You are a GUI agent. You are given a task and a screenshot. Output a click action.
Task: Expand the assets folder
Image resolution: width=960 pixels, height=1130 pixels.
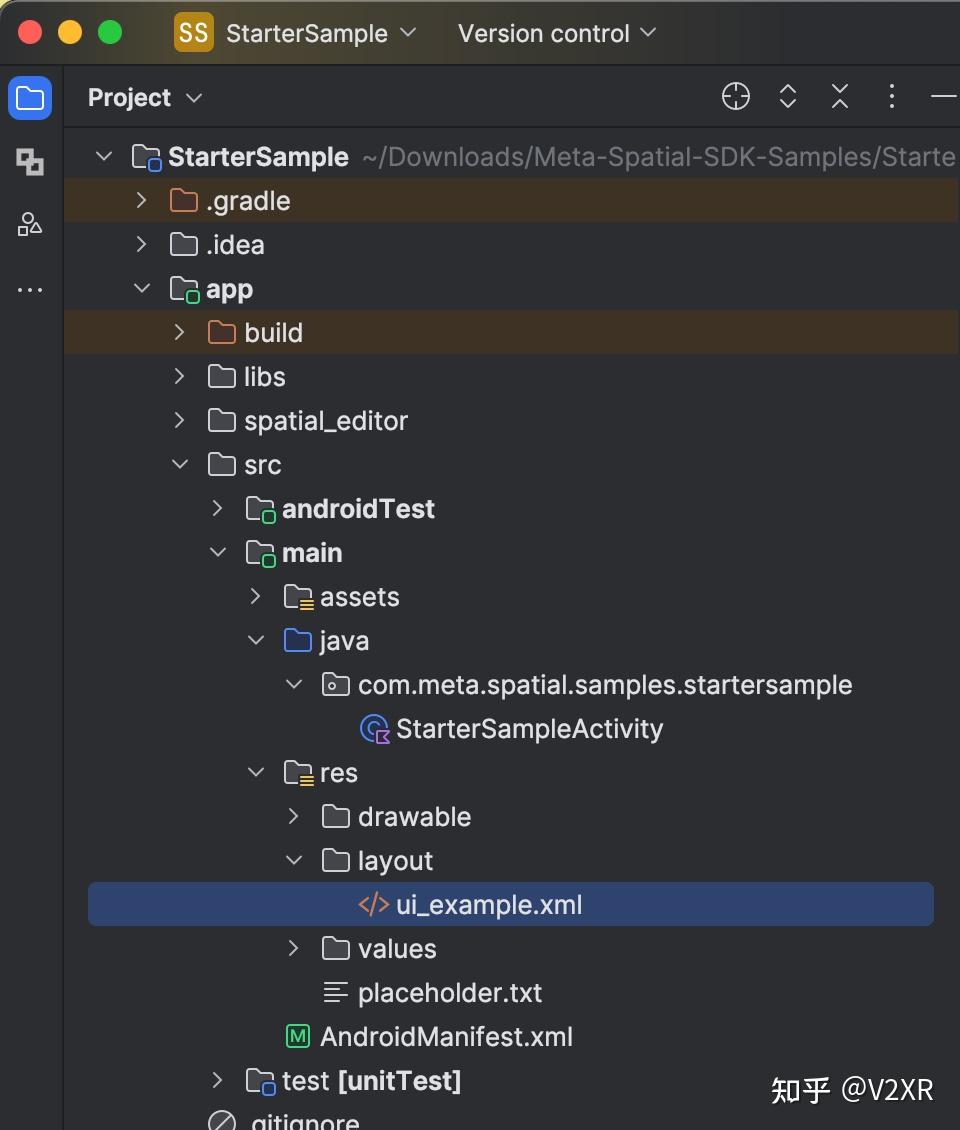coord(255,596)
